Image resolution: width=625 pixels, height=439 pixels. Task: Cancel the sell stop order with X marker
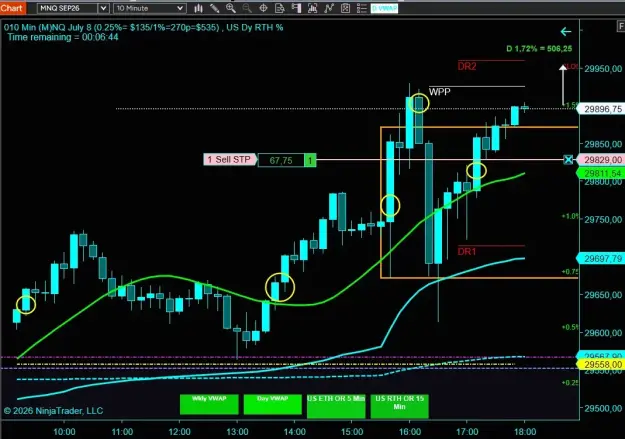568,160
